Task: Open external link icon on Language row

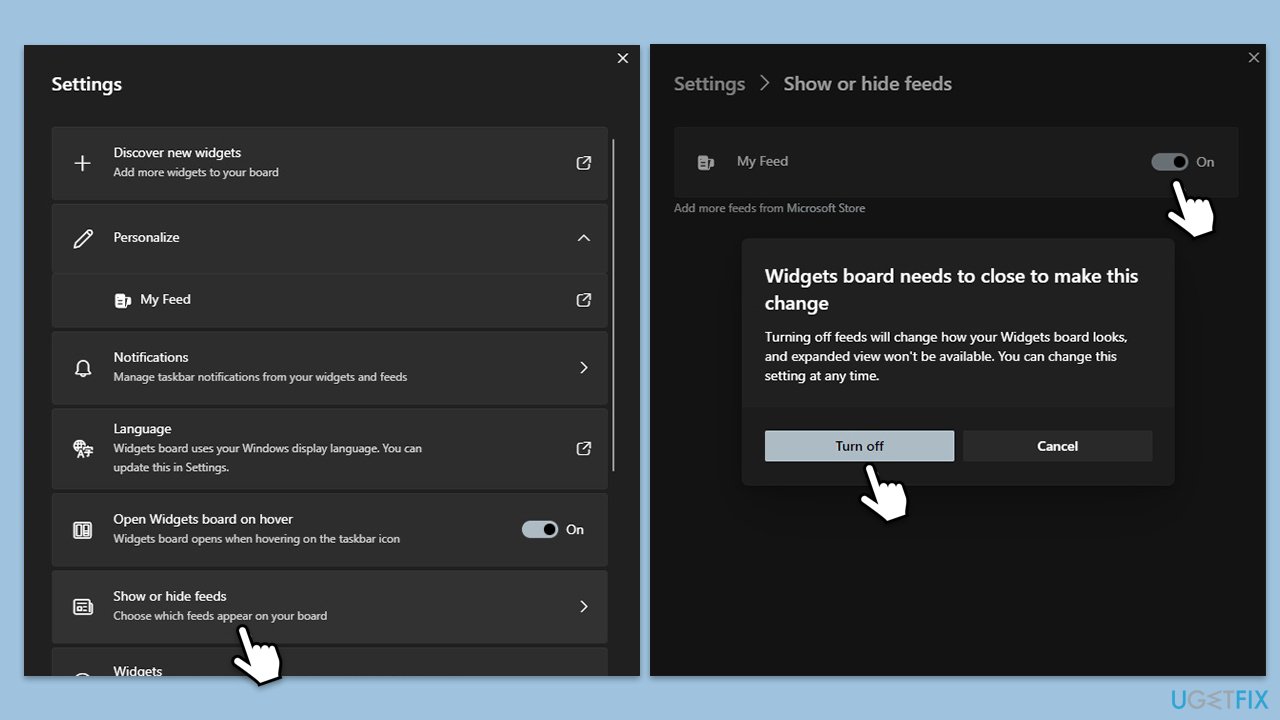Action: [x=584, y=449]
